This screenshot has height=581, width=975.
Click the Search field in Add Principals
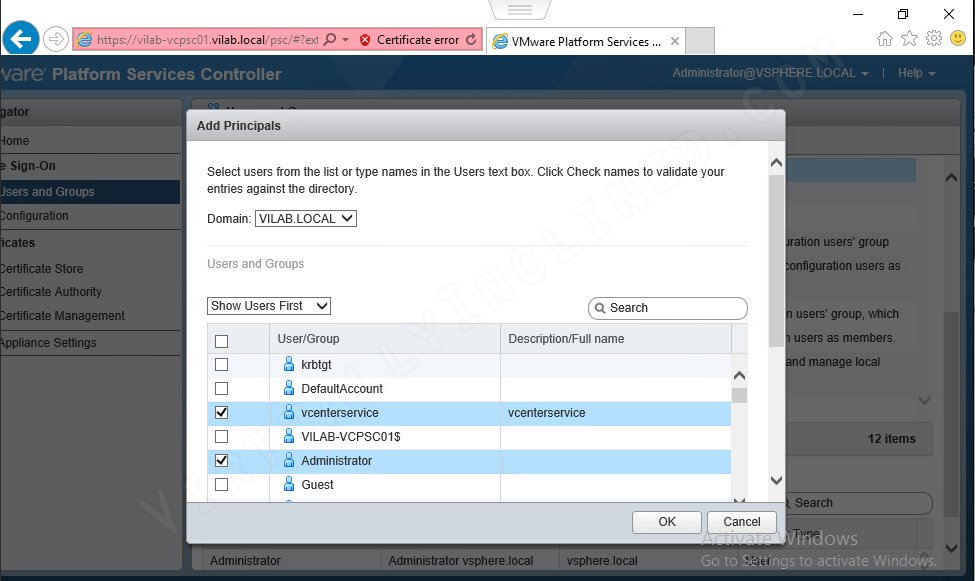click(x=667, y=308)
